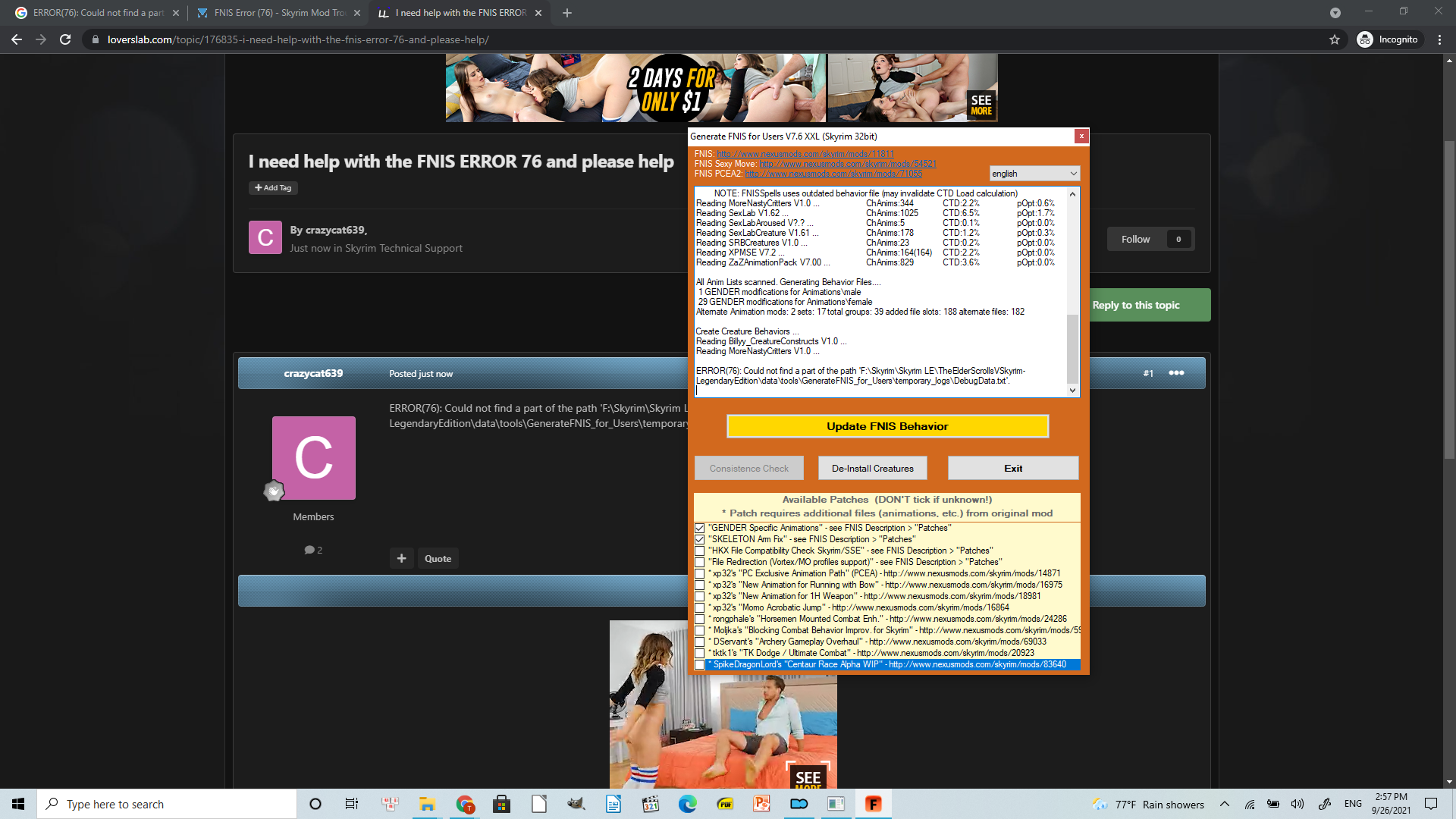Open Task View on the taskbar
This screenshot has height=819, width=1456.
tap(352, 804)
